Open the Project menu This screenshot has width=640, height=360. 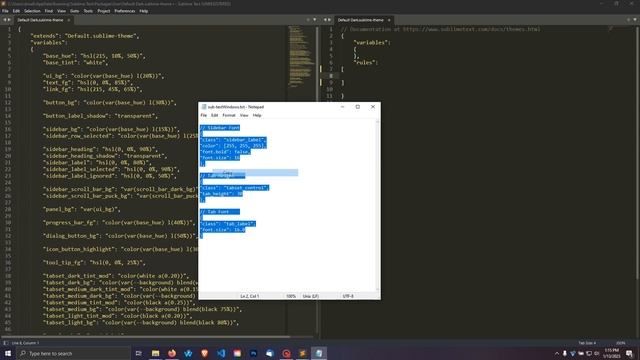click(x=104, y=11)
